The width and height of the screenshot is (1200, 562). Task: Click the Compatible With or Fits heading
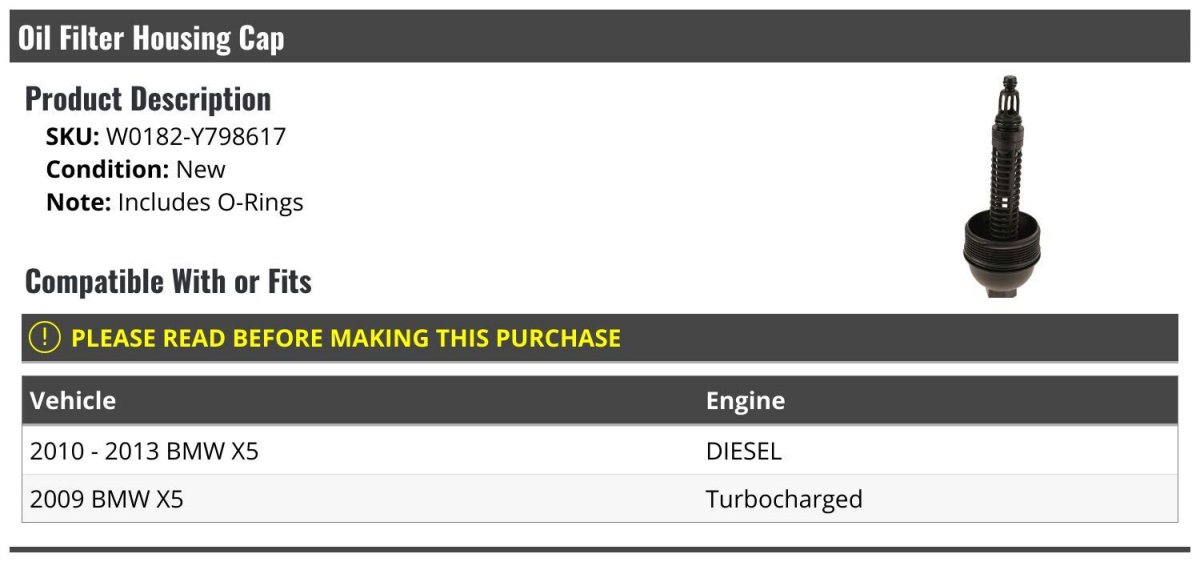point(168,282)
